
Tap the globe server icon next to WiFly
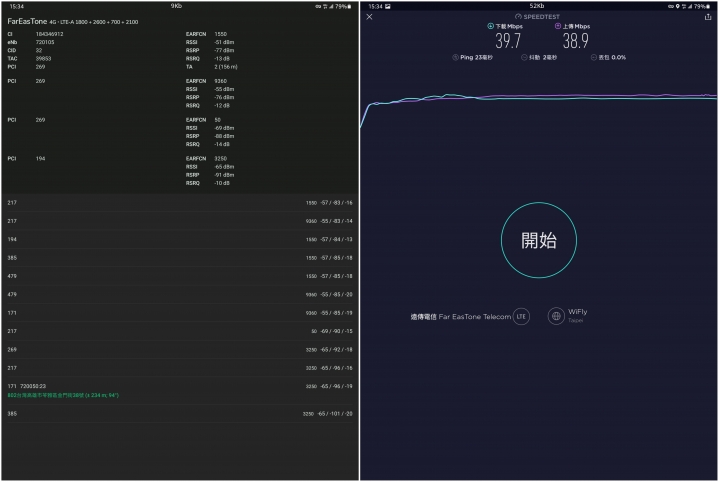(556, 316)
